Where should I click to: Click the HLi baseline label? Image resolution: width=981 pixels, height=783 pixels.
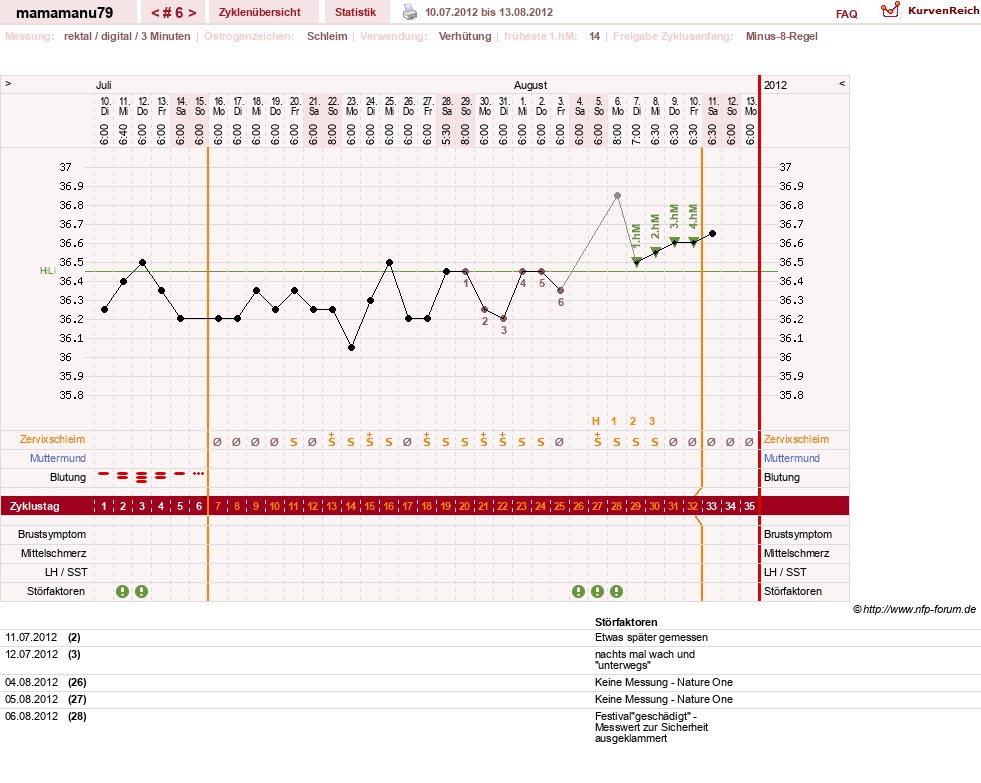pyautogui.click(x=48, y=271)
